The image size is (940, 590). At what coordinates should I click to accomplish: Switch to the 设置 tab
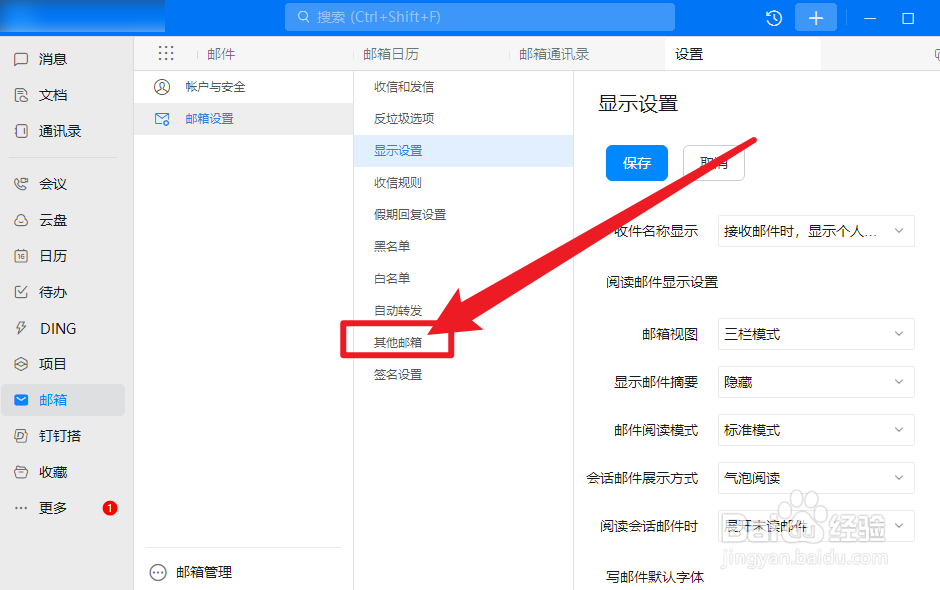690,53
